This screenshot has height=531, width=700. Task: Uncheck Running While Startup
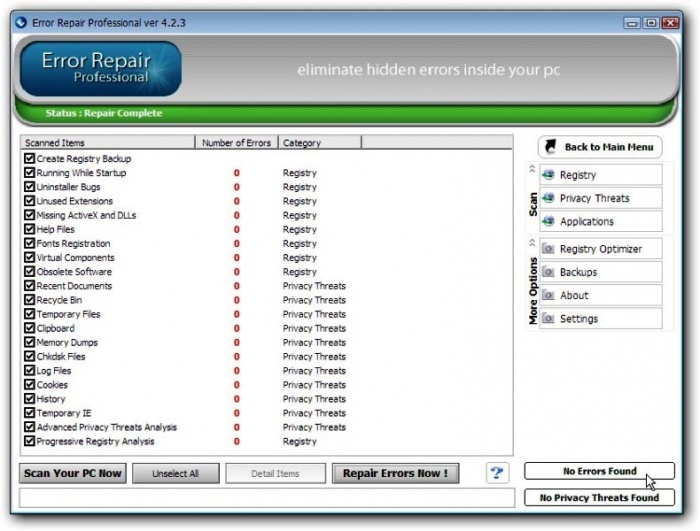coord(29,172)
